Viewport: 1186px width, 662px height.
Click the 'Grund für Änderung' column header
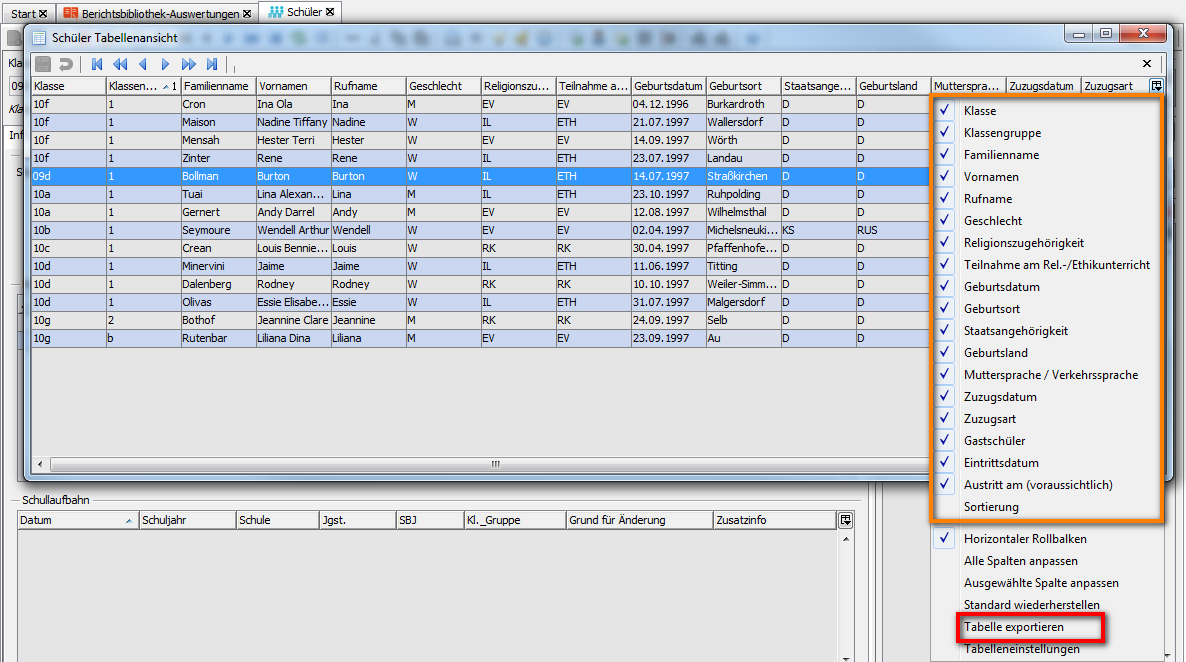click(639, 520)
